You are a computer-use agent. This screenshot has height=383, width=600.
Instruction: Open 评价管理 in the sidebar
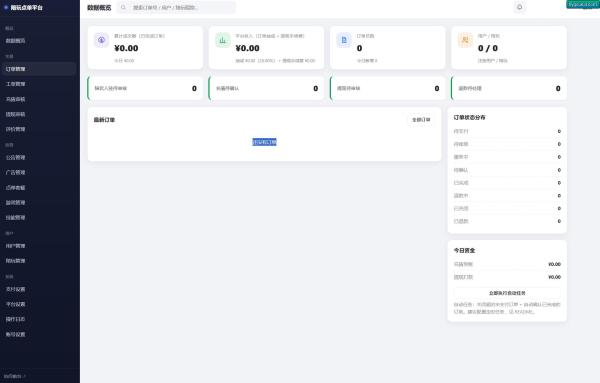[x=38, y=129]
